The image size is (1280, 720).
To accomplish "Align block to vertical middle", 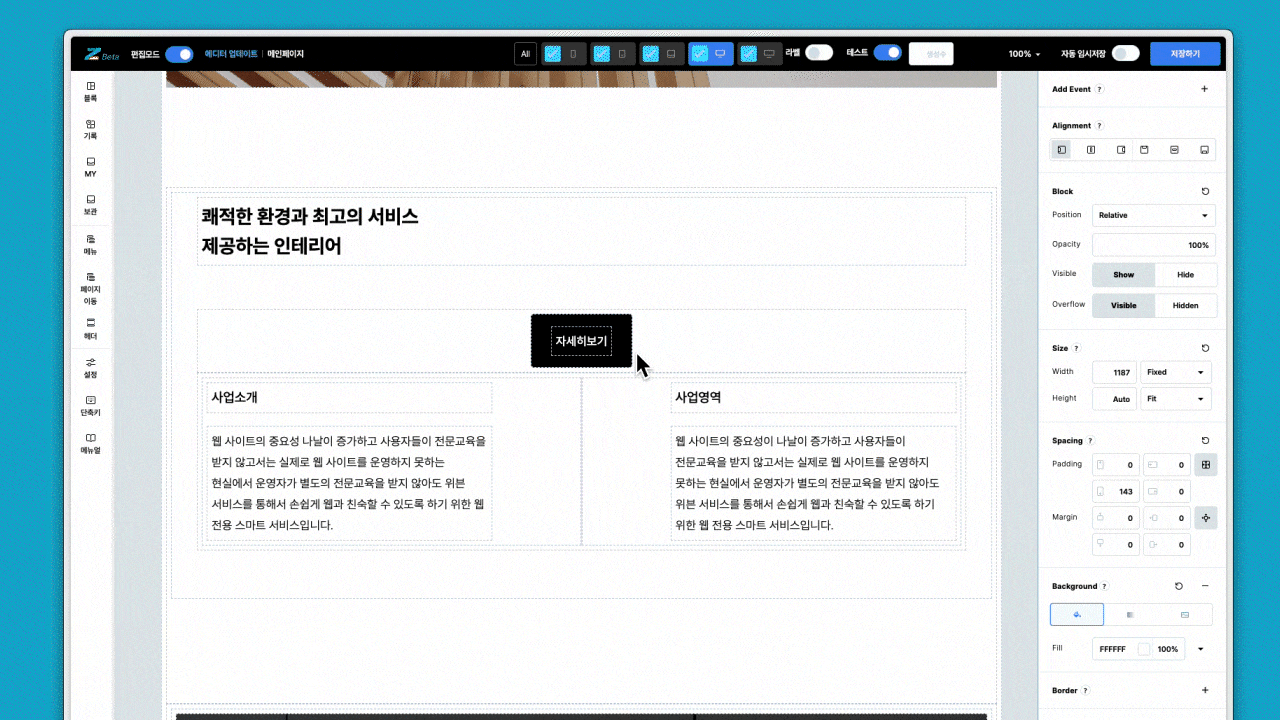I will [x=1174, y=150].
